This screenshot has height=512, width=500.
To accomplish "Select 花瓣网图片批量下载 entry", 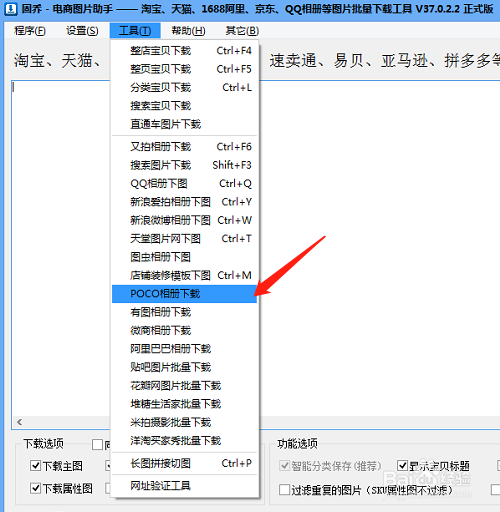I will (x=184, y=386).
